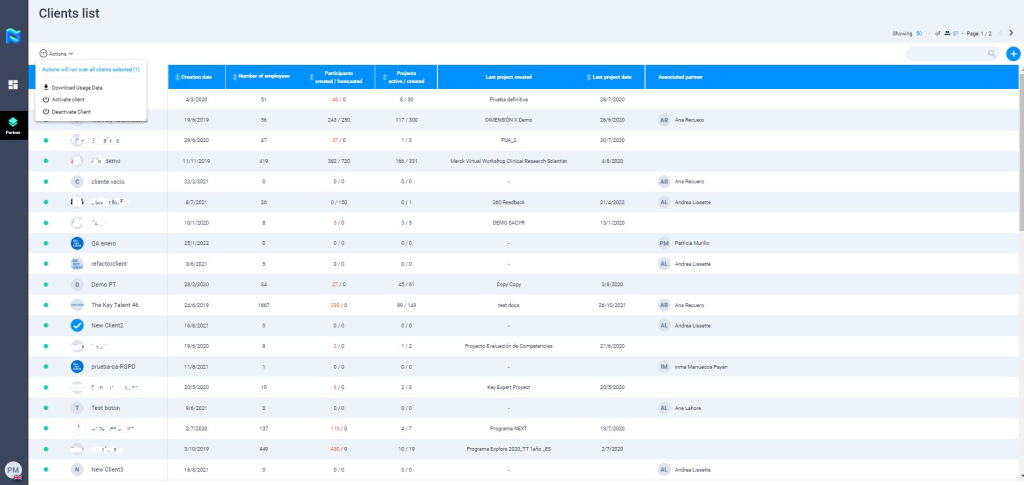This screenshot has height=485, width=1024.
Task: Go to the next page arrow
Action: click(1011, 33)
